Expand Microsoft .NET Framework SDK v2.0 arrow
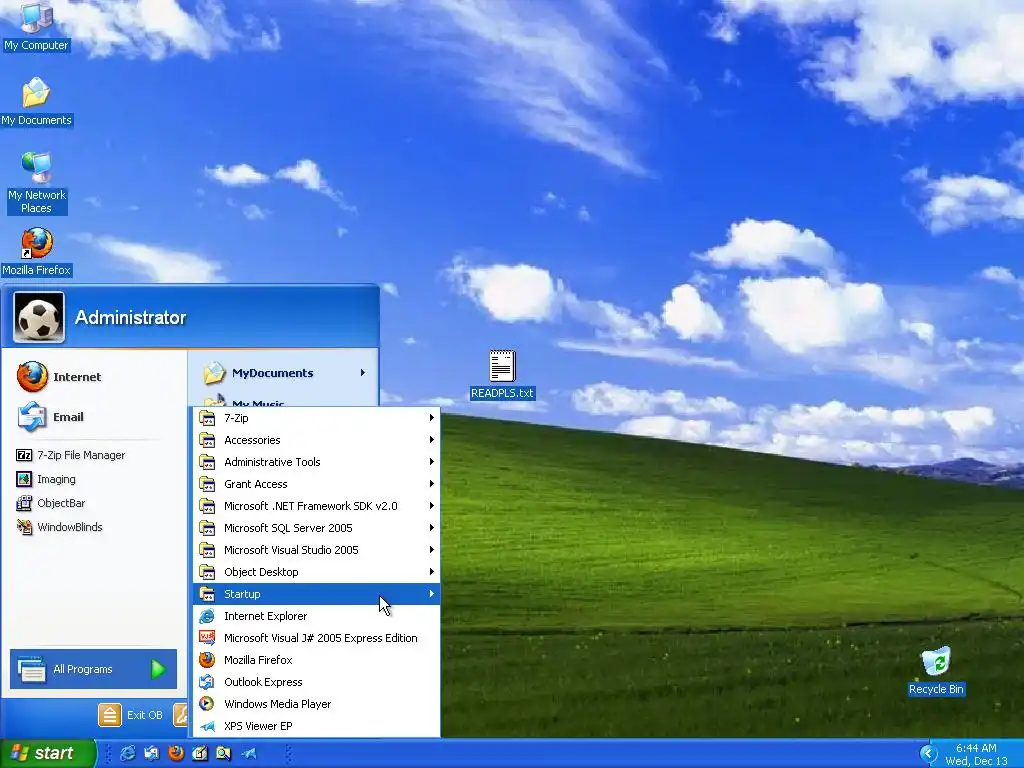 [x=432, y=506]
